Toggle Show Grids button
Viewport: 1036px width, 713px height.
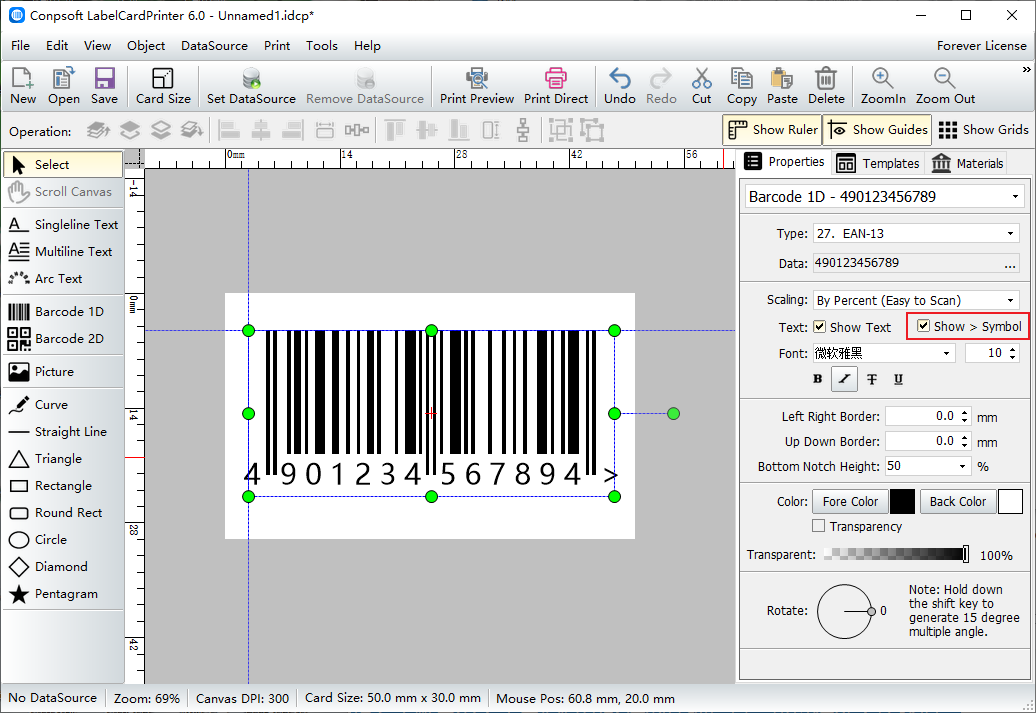(x=983, y=130)
